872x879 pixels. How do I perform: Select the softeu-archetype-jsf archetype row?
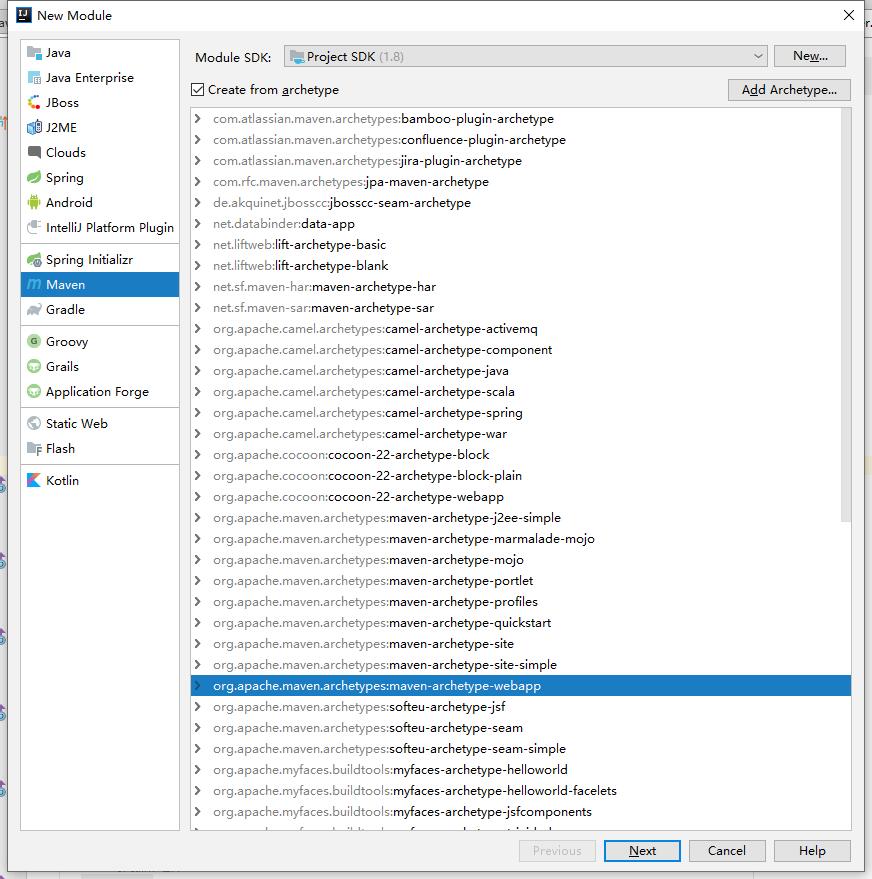(449, 707)
